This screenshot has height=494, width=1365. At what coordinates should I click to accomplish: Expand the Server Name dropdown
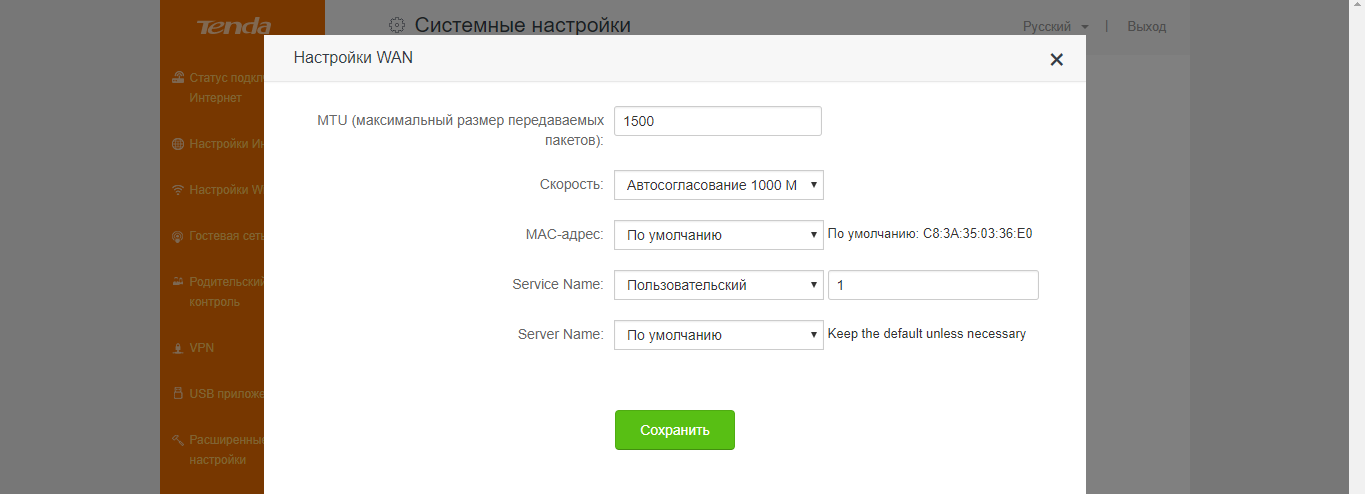click(x=718, y=335)
